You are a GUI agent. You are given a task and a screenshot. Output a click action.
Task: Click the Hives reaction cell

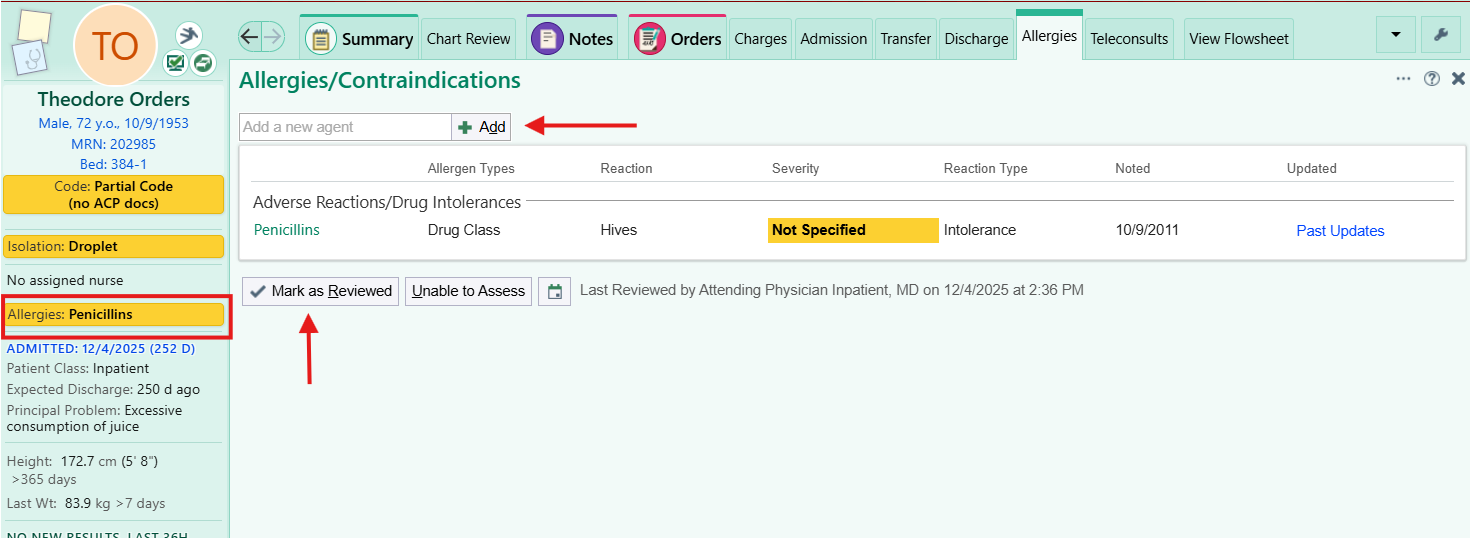(x=618, y=230)
